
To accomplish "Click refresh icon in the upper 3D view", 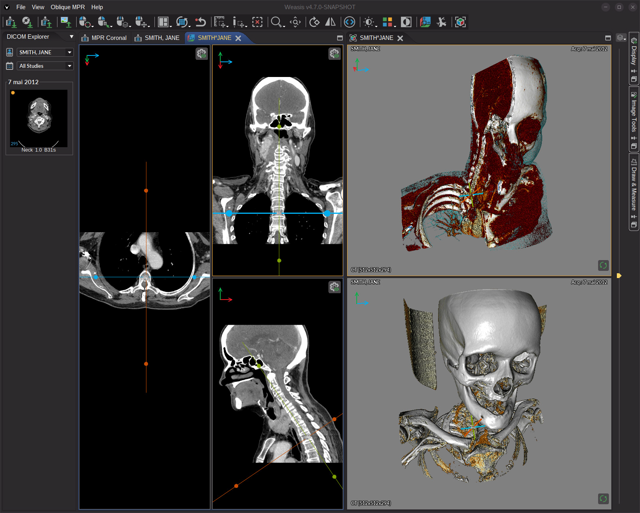I will tap(603, 265).
